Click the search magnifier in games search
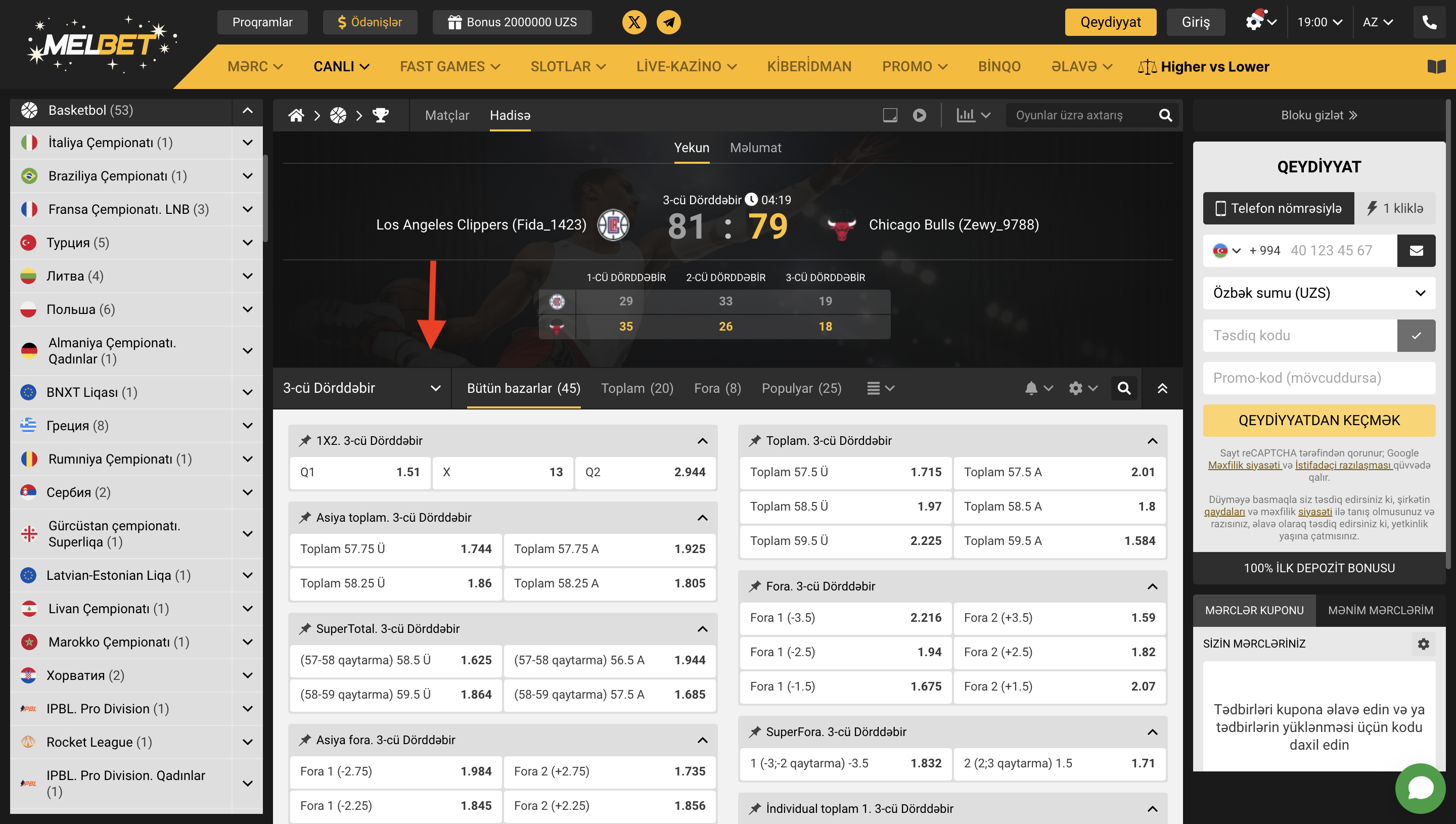Screen dimensions: 1456x824 [x=1165, y=115]
